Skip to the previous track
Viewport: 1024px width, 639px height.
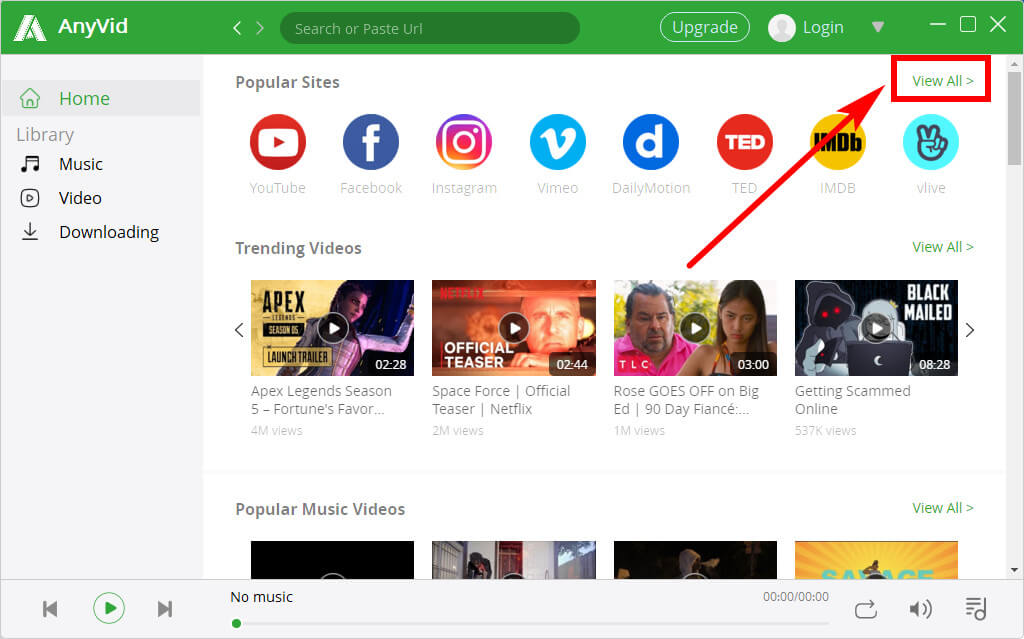click(x=50, y=609)
